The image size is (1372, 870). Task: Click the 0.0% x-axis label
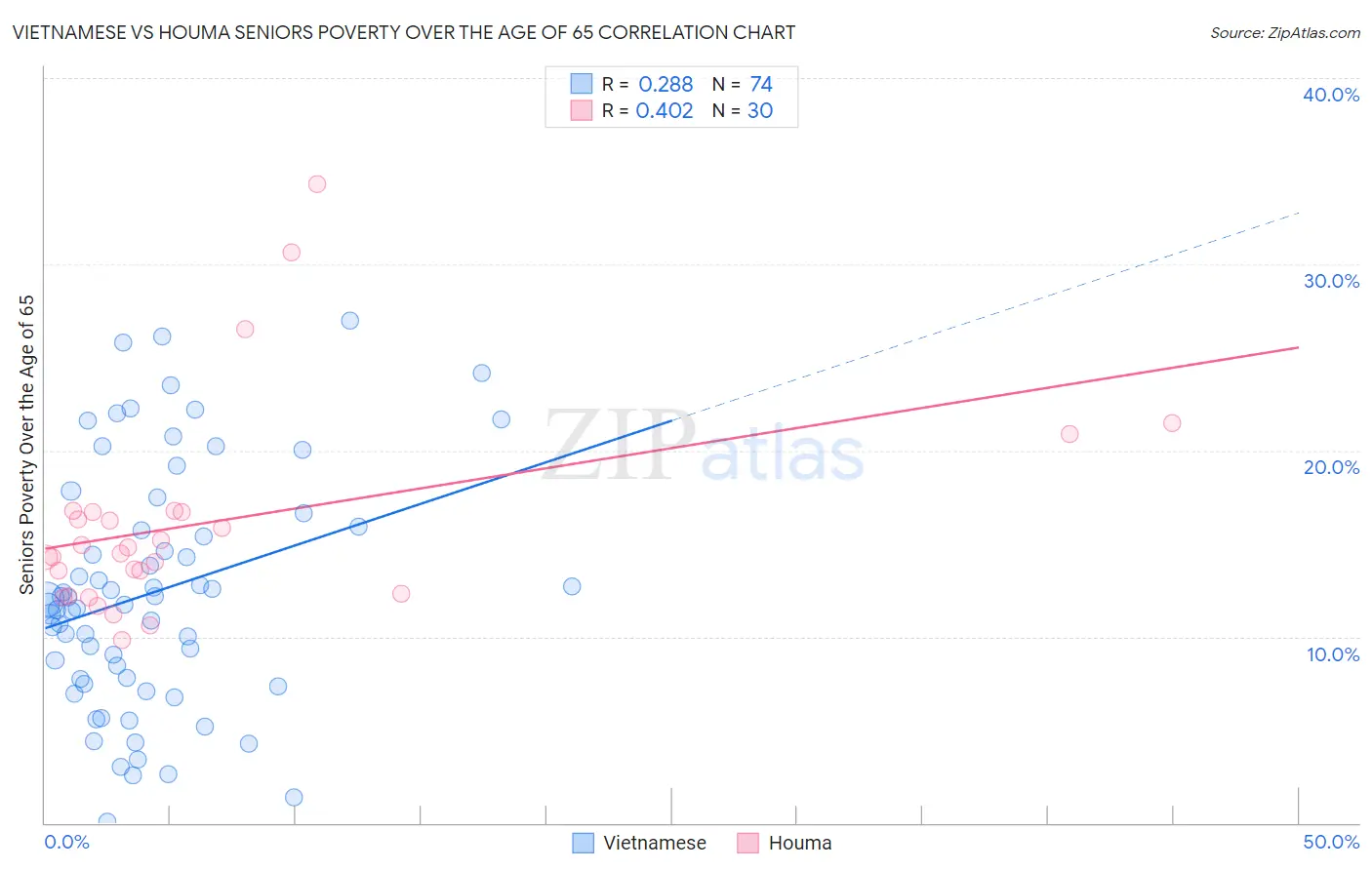tap(66, 842)
